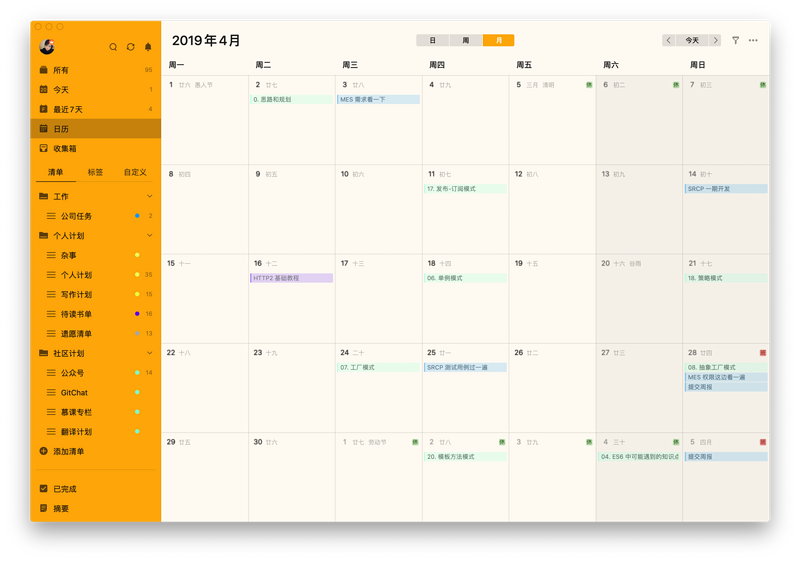Click the filter funnel icon
The height and width of the screenshot is (562, 800).
point(735,40)
